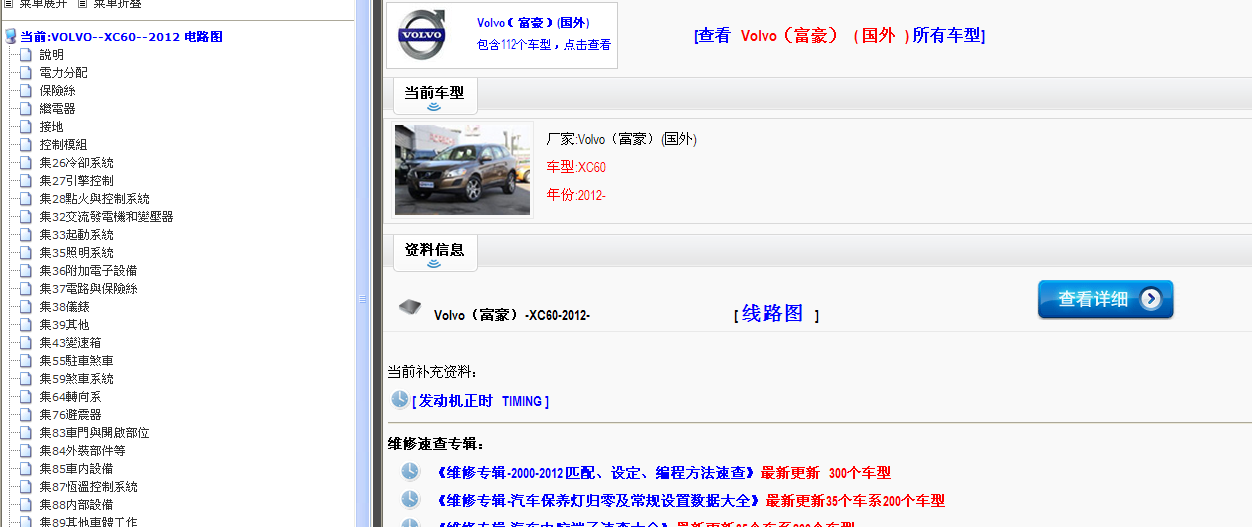This screenshot has width=1252, height=527.
Task: Open 集32交流發電機和變壓器 tree entry
Action: tap(106, 217)
